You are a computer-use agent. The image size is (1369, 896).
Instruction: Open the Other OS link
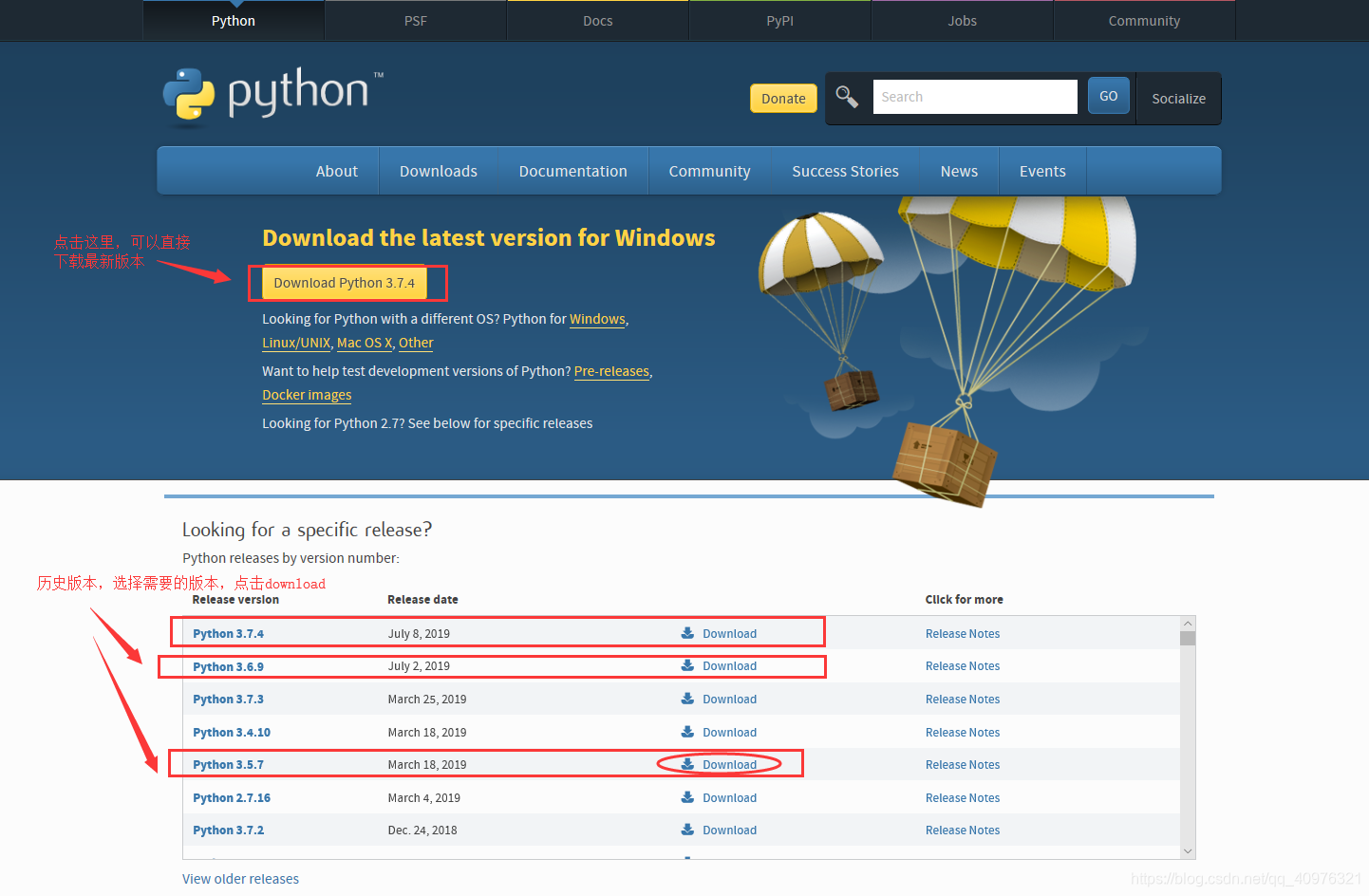tap(416, 343)
